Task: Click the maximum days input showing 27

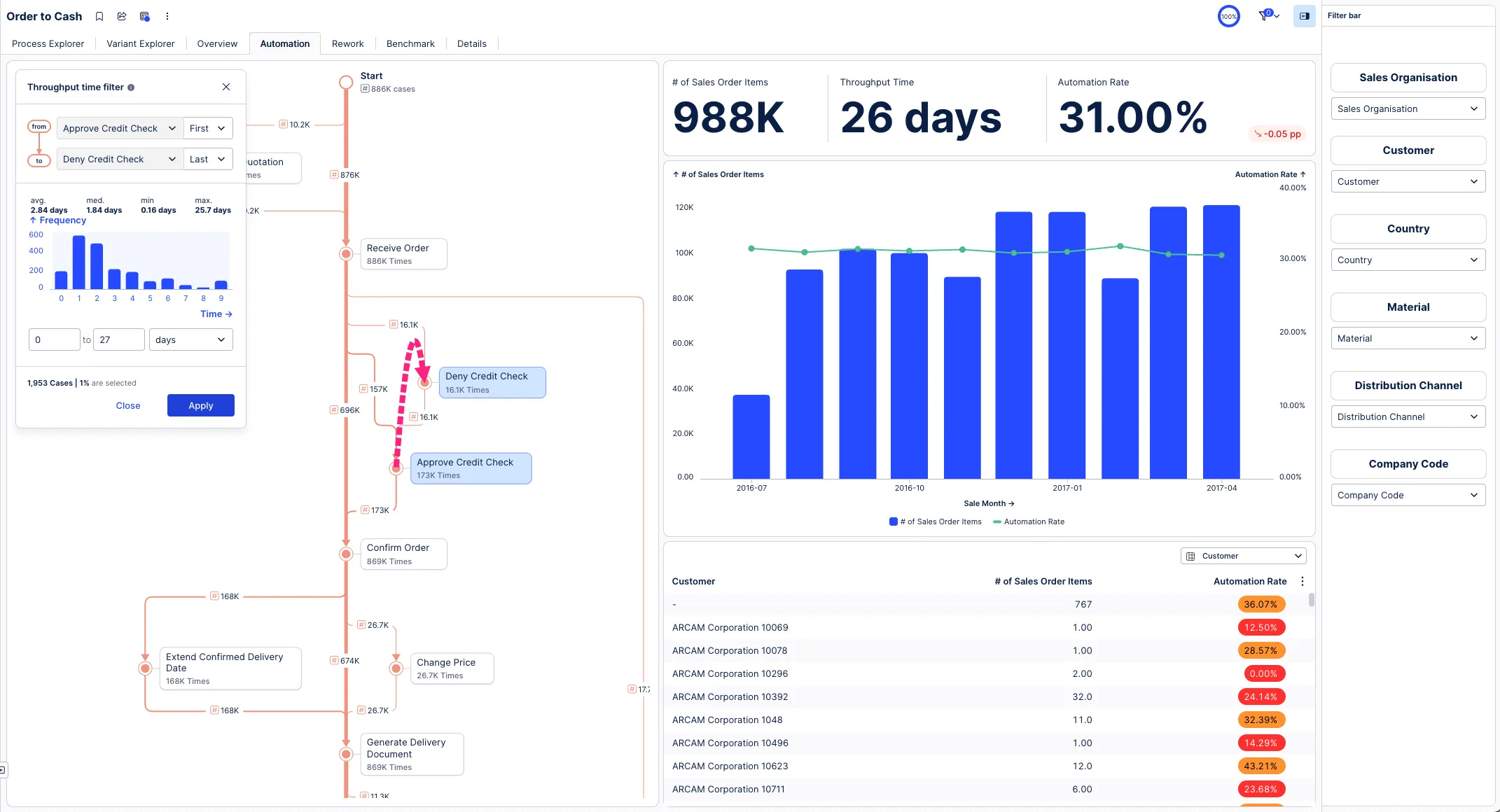Action: pyautogui.click(x=118, y=339)
